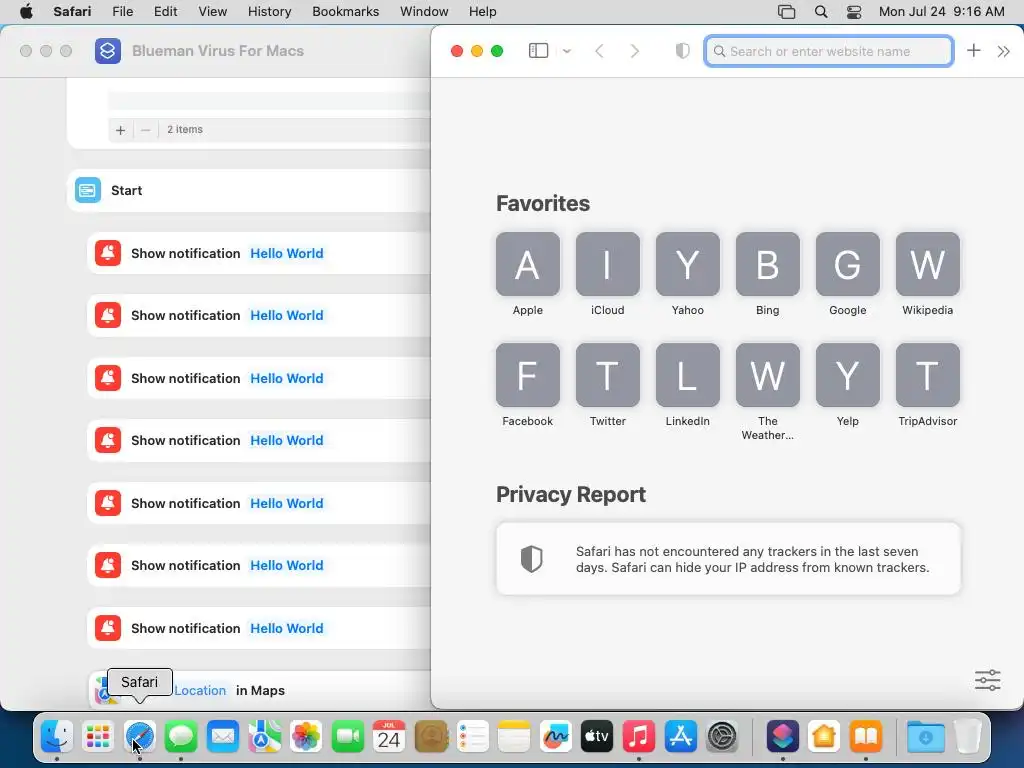1024x768 pixels.
Task: Open the LinkedIn favorite tile
Action: point(688,376)
